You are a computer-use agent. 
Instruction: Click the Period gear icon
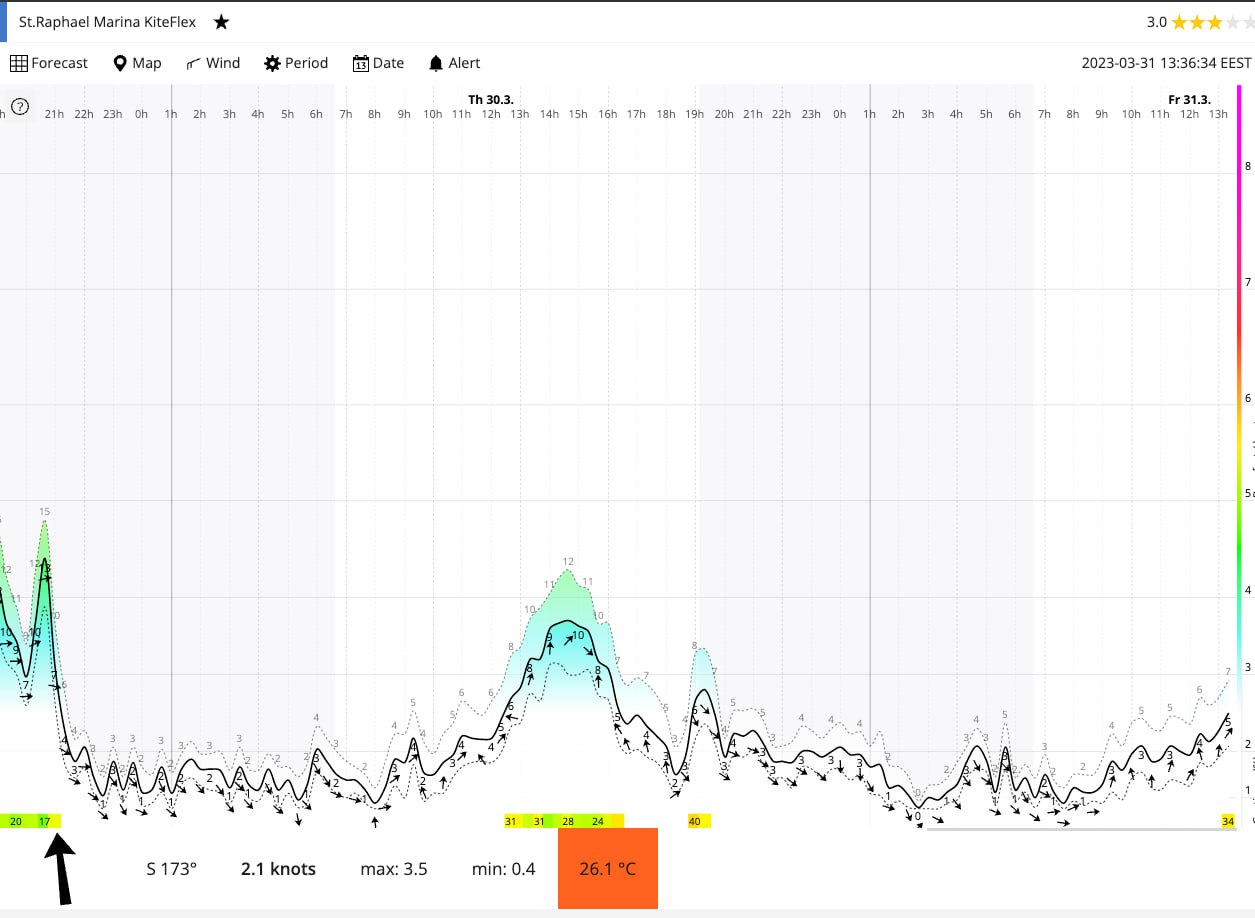pyautogui.click(x=272, y=63)
